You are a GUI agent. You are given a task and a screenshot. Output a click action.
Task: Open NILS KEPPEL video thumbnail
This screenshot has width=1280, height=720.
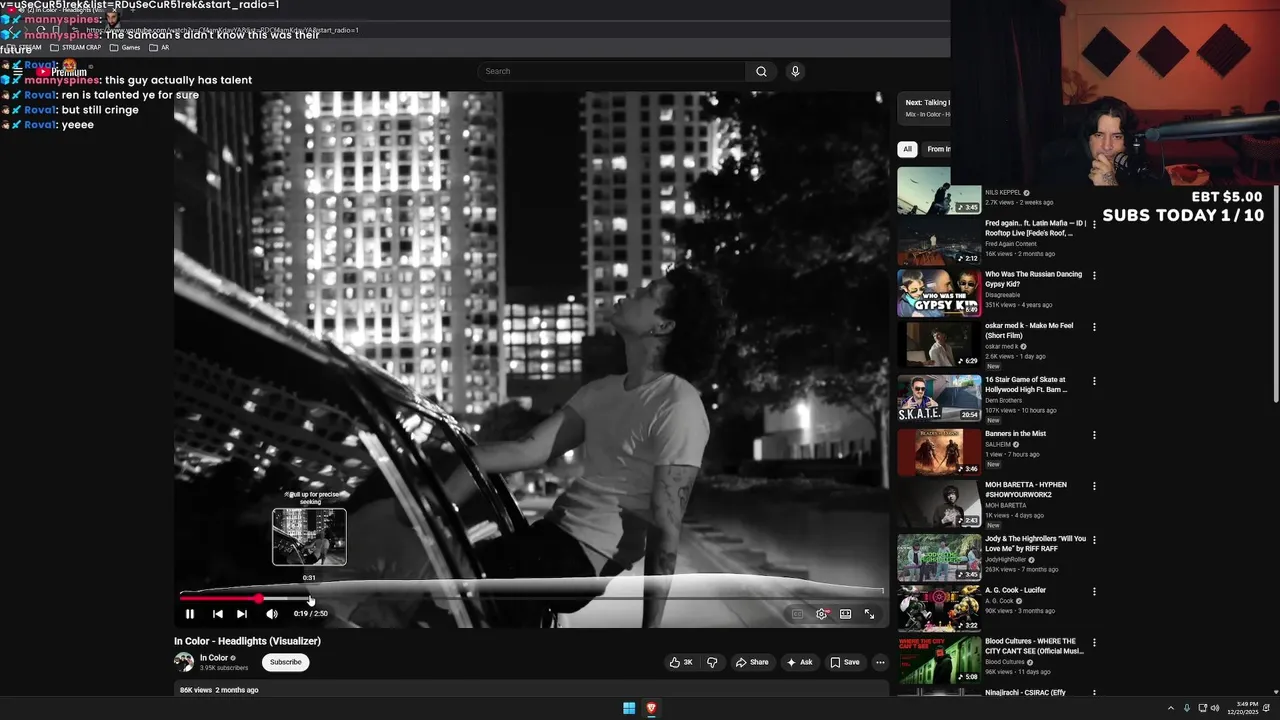click(939, 190)
